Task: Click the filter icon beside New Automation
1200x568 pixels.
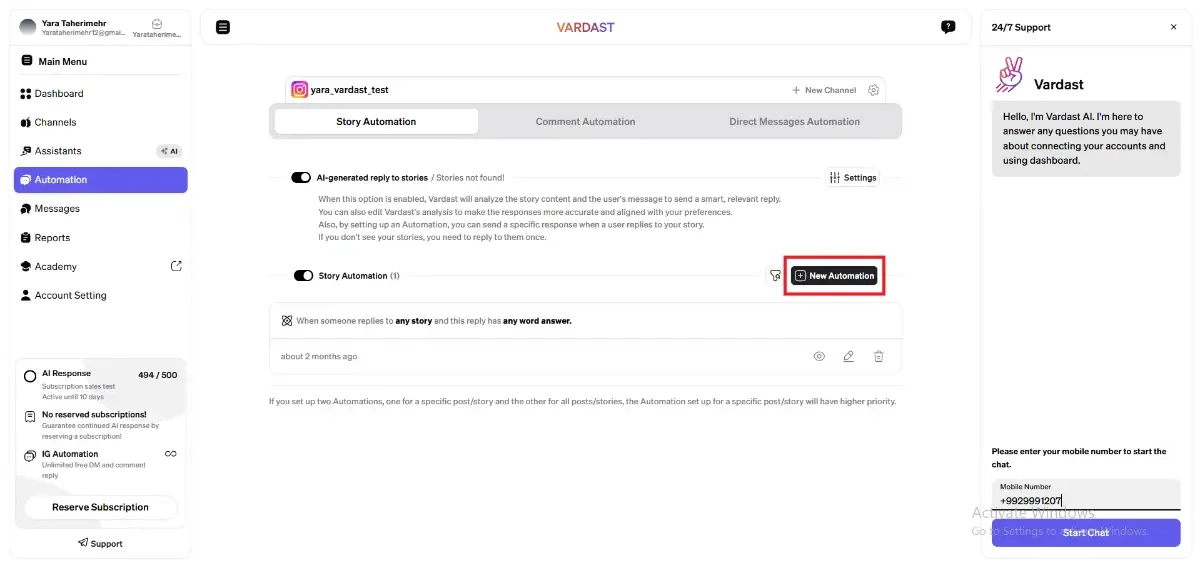Action: point(775,276)
